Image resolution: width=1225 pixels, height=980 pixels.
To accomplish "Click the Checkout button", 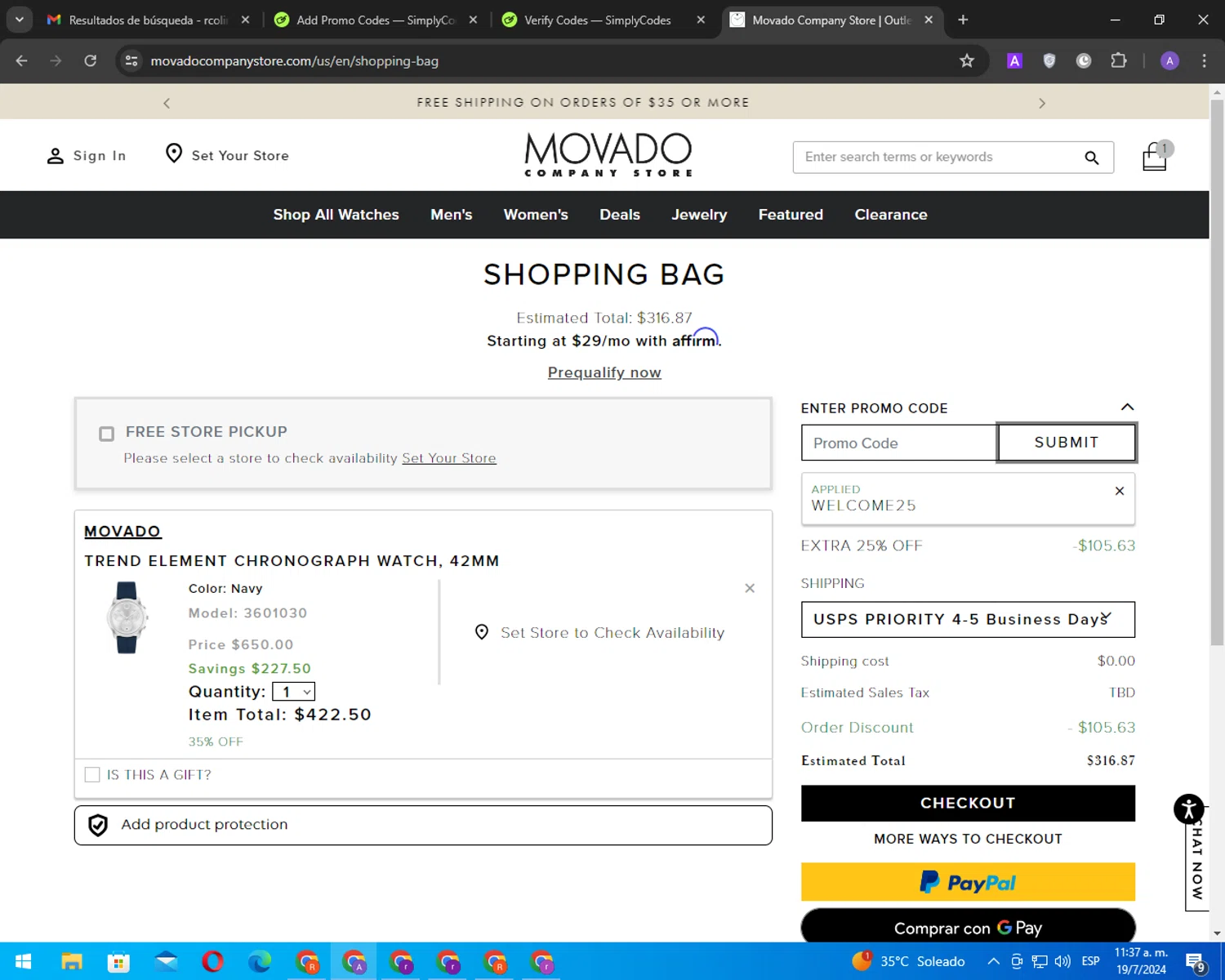I will (968, 803).
